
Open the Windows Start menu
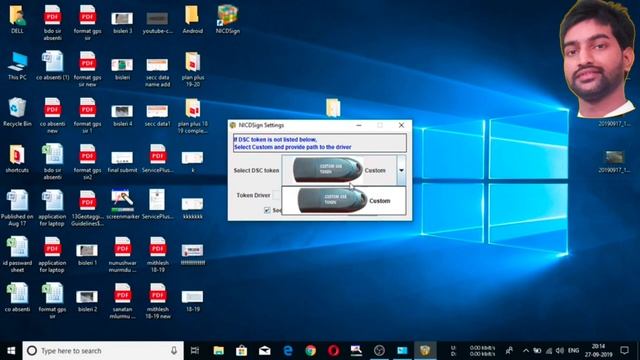(x=11, y=351)
